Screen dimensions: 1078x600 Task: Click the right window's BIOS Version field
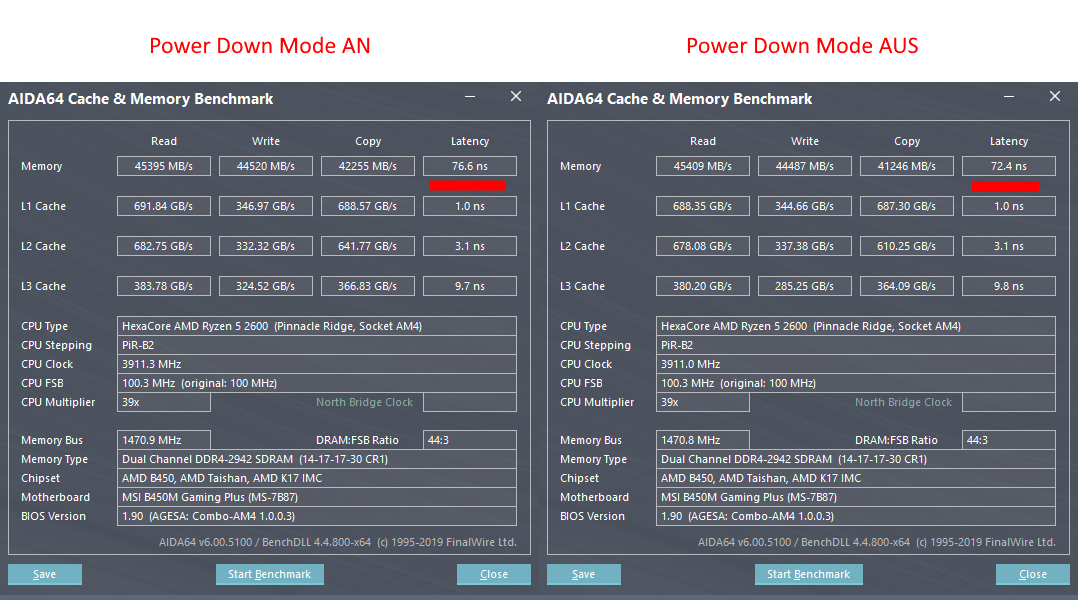coord(856,516)
